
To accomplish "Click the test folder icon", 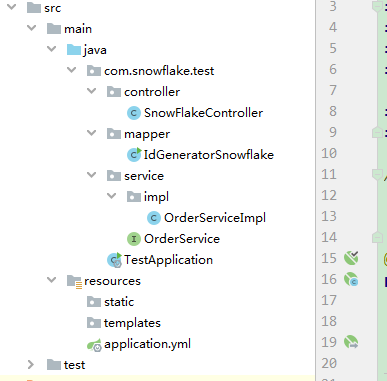I will [54, 365].
